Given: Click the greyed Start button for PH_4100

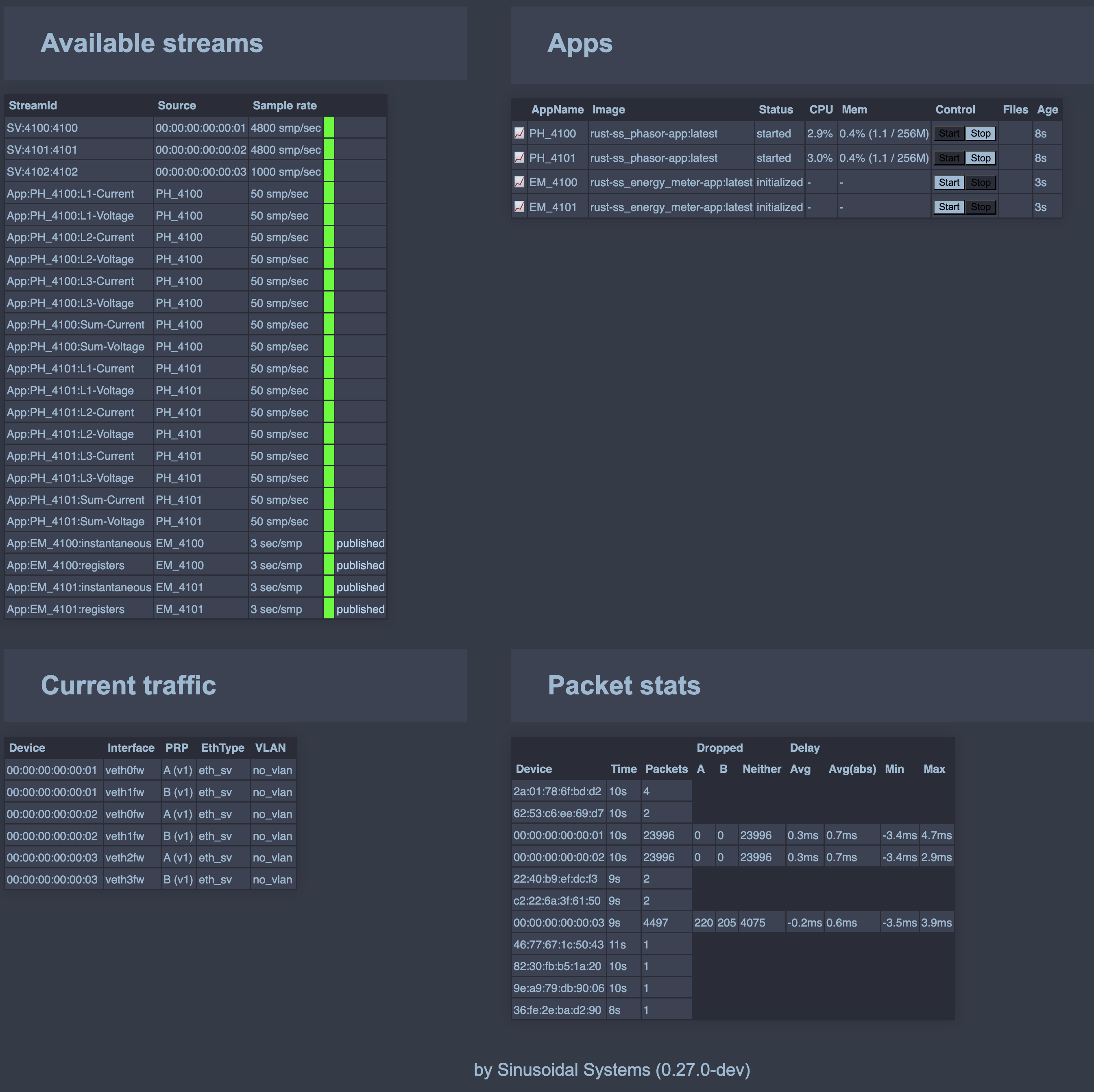Looking at the screenshot, I should (x=948, y=134).
